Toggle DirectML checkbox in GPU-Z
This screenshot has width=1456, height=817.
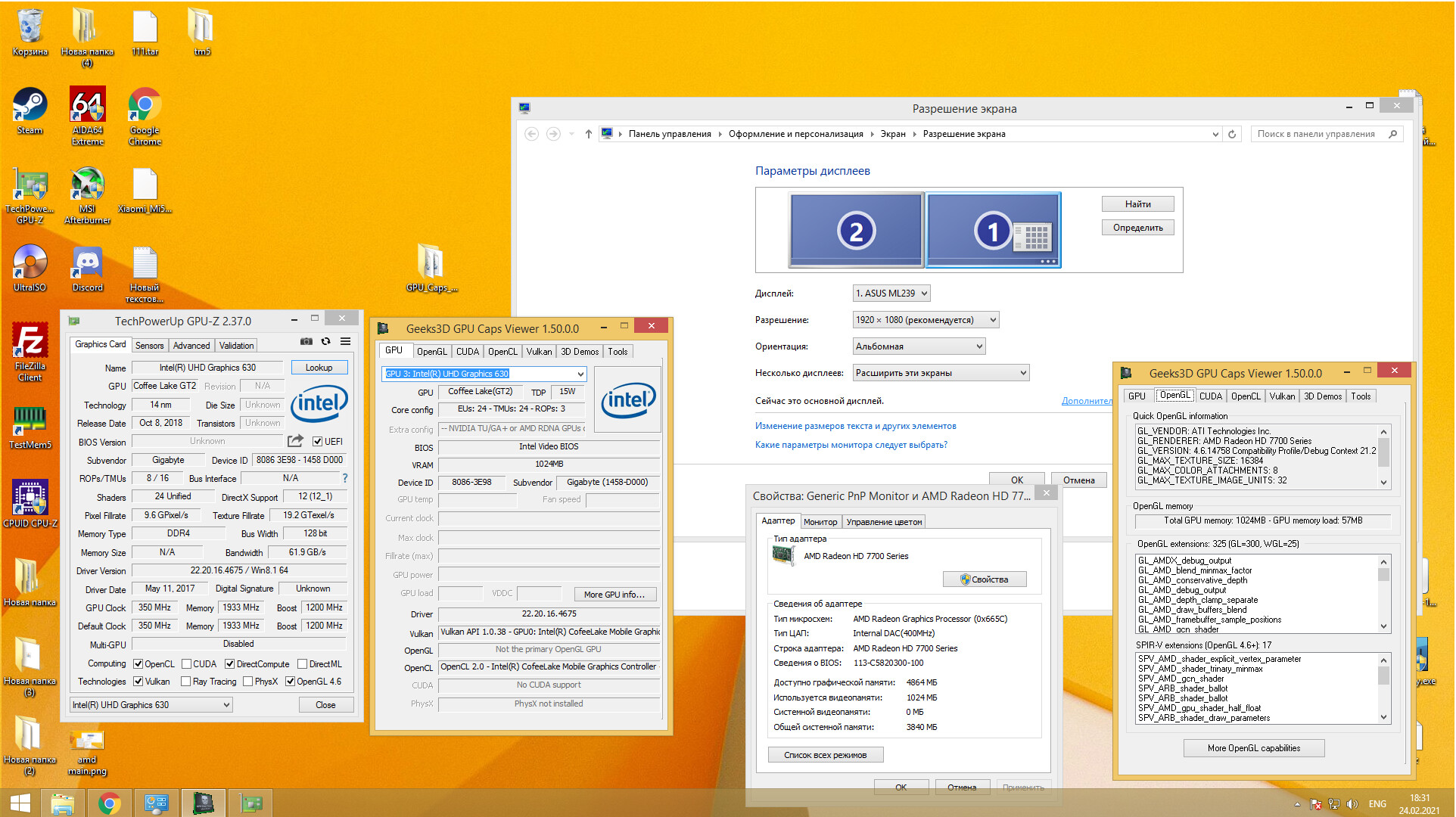pyautogui.click(x=302, y=664)
